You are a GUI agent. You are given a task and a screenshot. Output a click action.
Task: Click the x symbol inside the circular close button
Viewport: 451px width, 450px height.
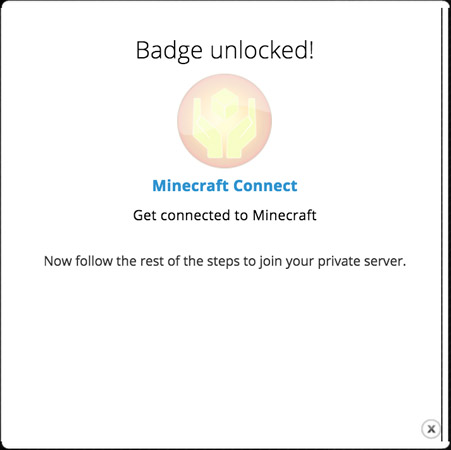[431, 429]
